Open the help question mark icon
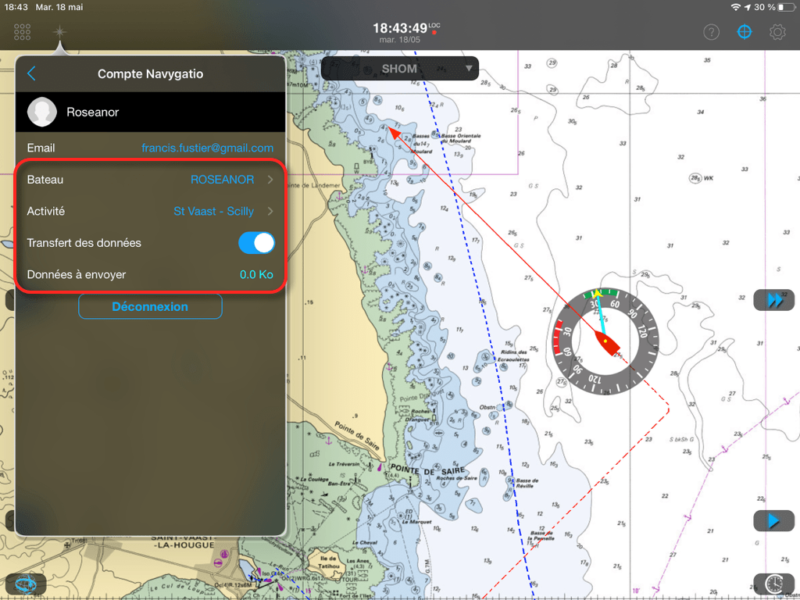 [x=711, y=32]
